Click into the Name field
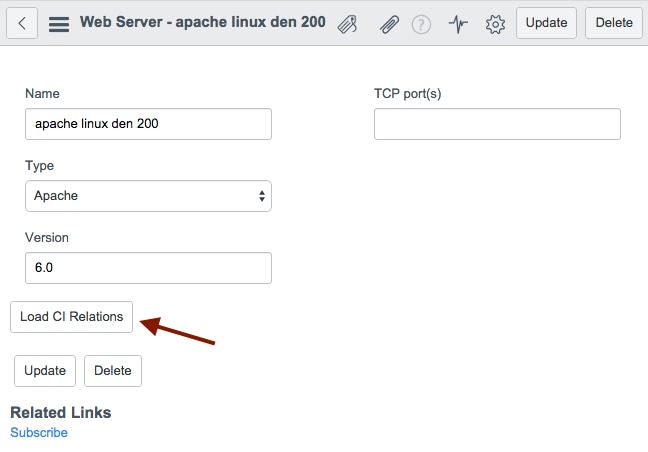Screen dimensions: 648x452 pos(148,124)
